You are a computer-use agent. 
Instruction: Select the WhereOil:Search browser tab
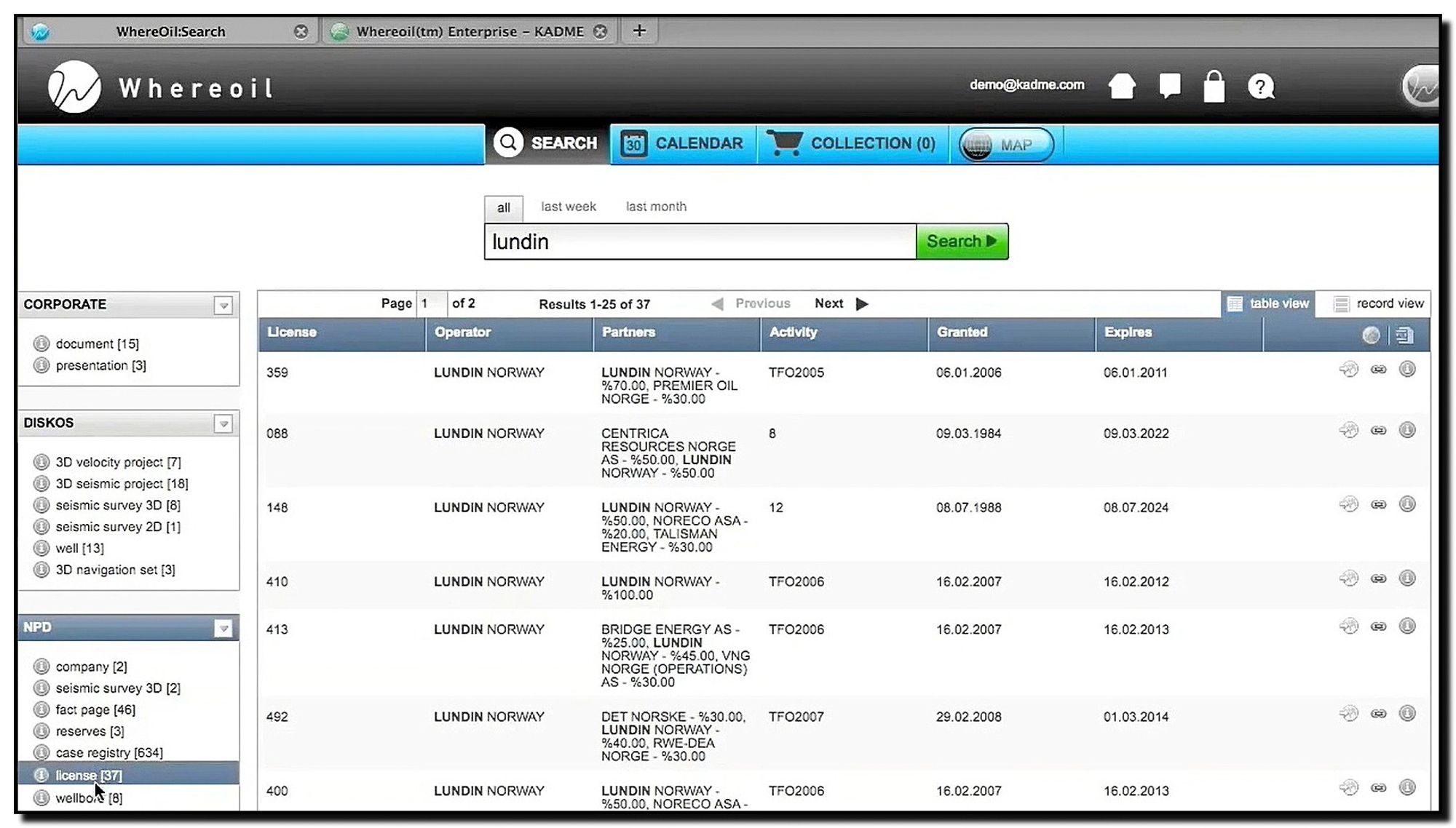tap(170, 31)
